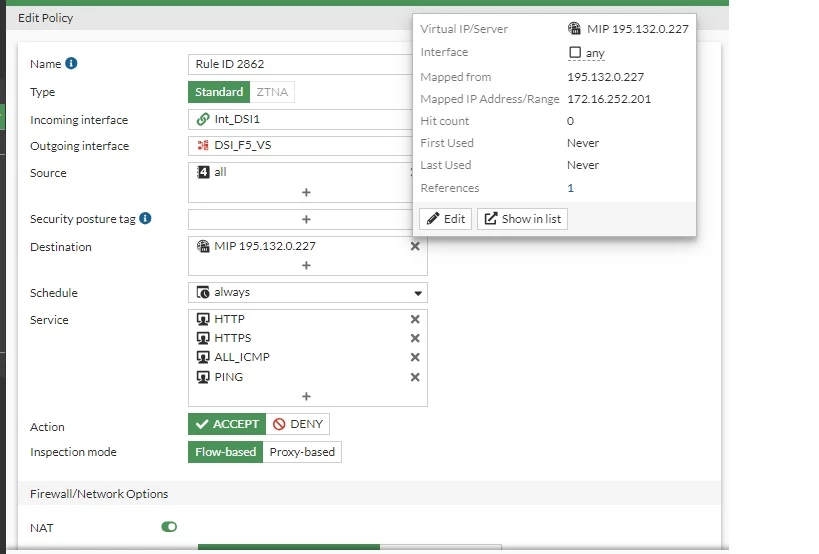Click Edit in the VIP tooltip
Screen dimensions: 819x554
[x=446, y=219]
